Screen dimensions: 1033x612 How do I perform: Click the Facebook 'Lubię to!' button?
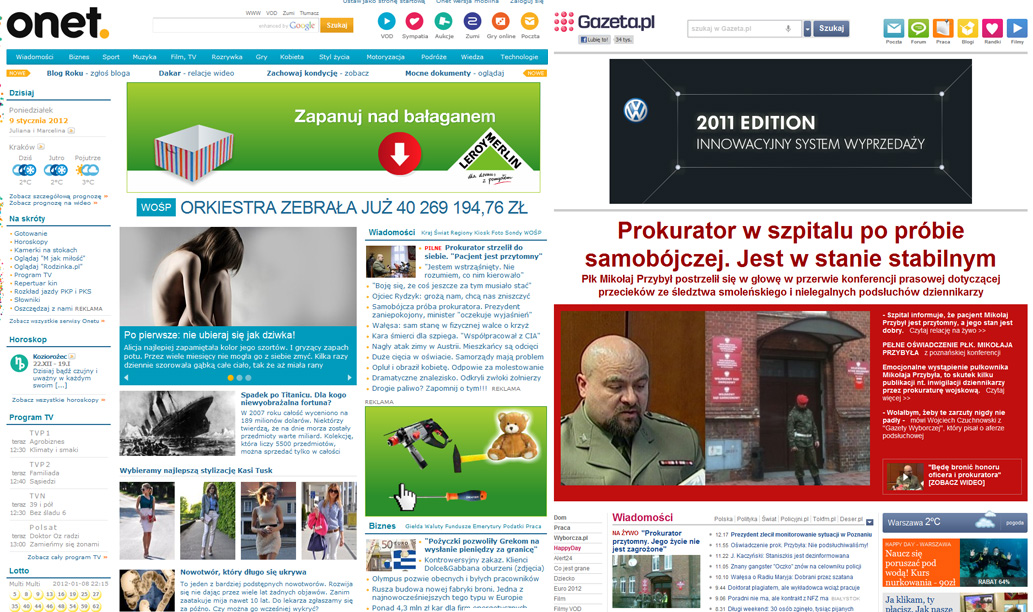click(x=595, y=40)
